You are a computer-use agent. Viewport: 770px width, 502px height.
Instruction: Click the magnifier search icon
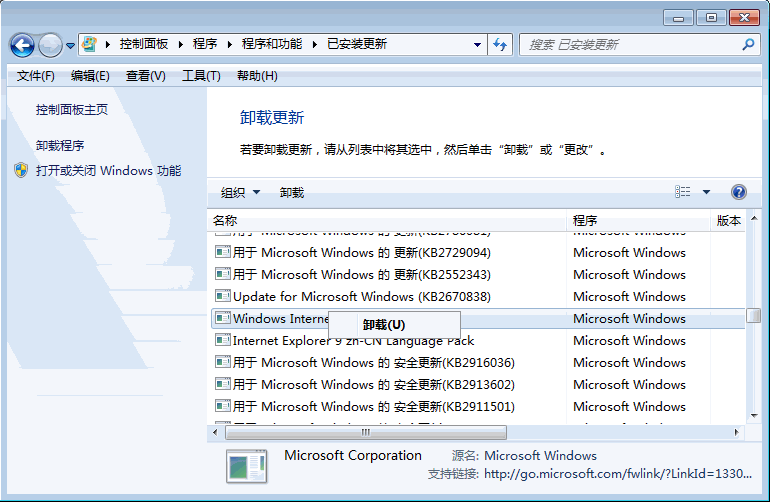pyautogui.click(x=748, y=45)
